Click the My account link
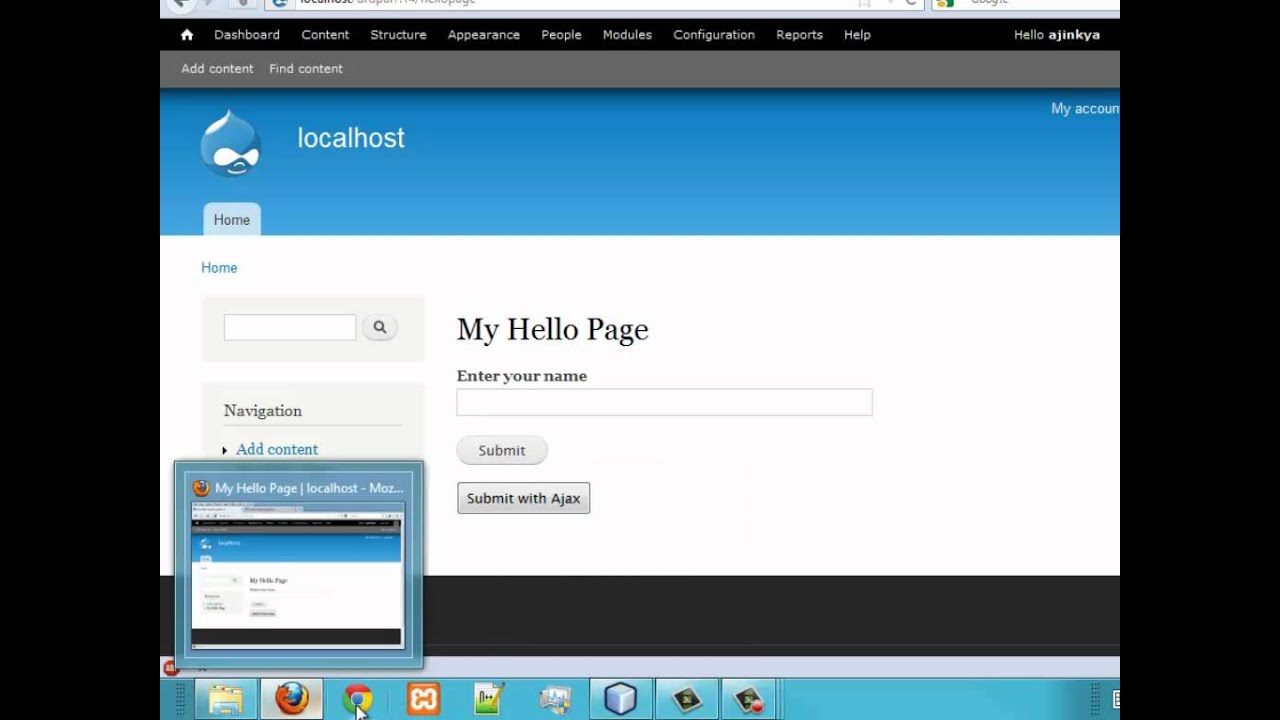The height and width of the screenshot is (720, 1280). (x=1085, y=109)
